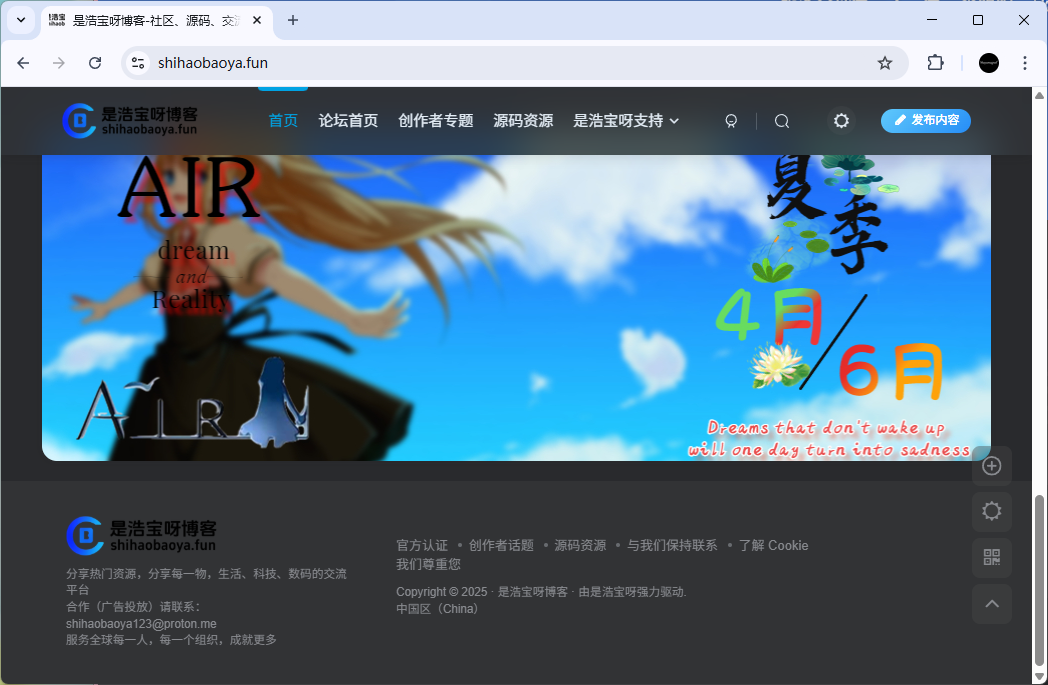
Task: Click the scrollbar down arrow
Action: (1039, 677)
